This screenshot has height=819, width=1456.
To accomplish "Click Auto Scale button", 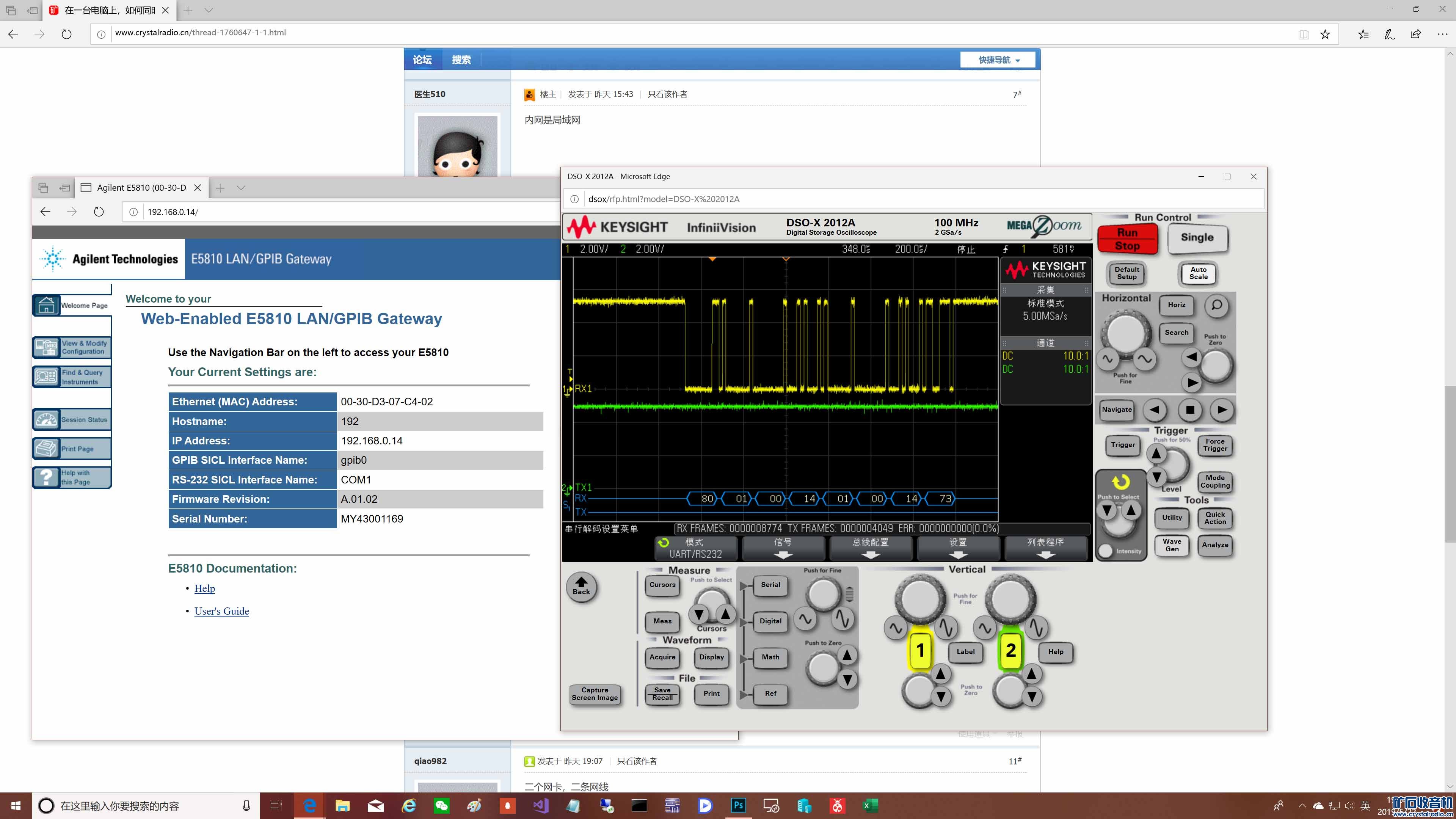I will [1198, 273].
